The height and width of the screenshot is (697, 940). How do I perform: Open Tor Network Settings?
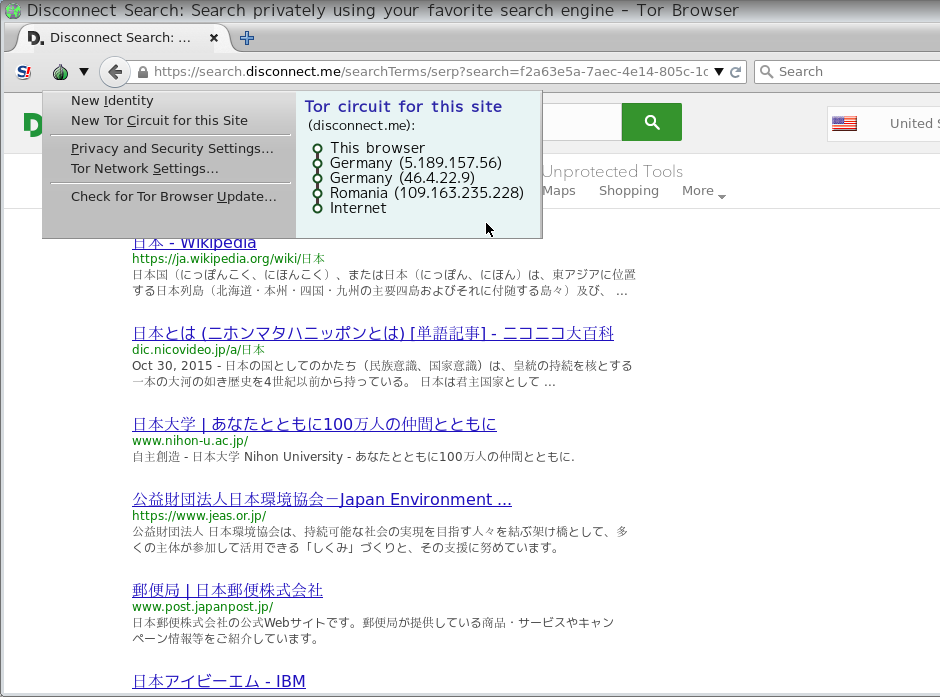click(144, 169)
